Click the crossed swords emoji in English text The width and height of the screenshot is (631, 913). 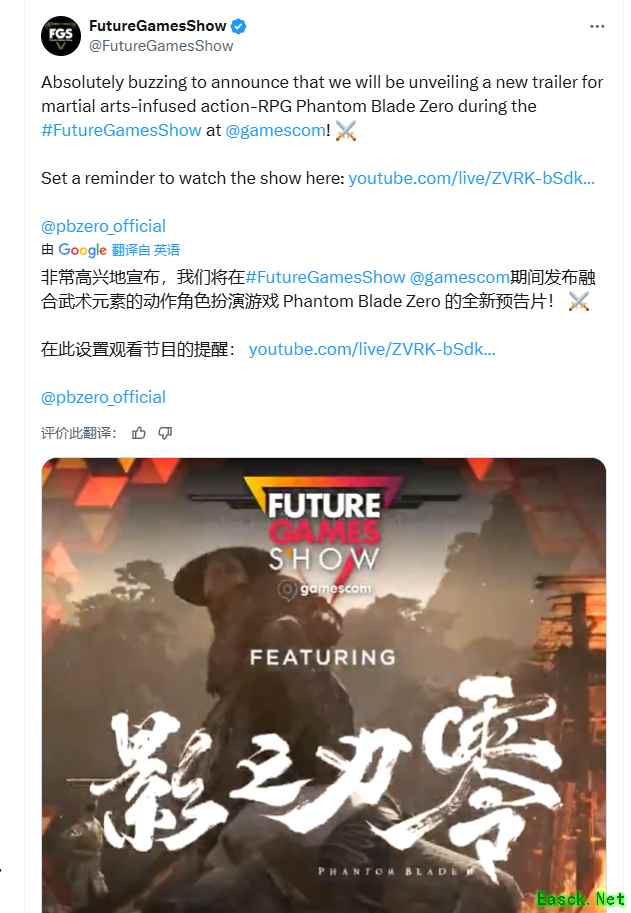pos(346,131)
